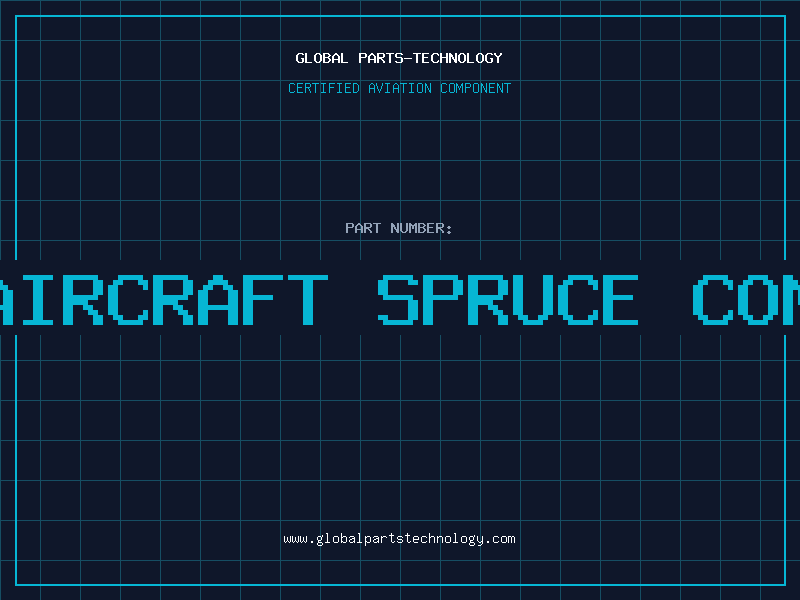Click the CERTIFIED AVIATION COMPONENT subtitle

click(399, 88)
